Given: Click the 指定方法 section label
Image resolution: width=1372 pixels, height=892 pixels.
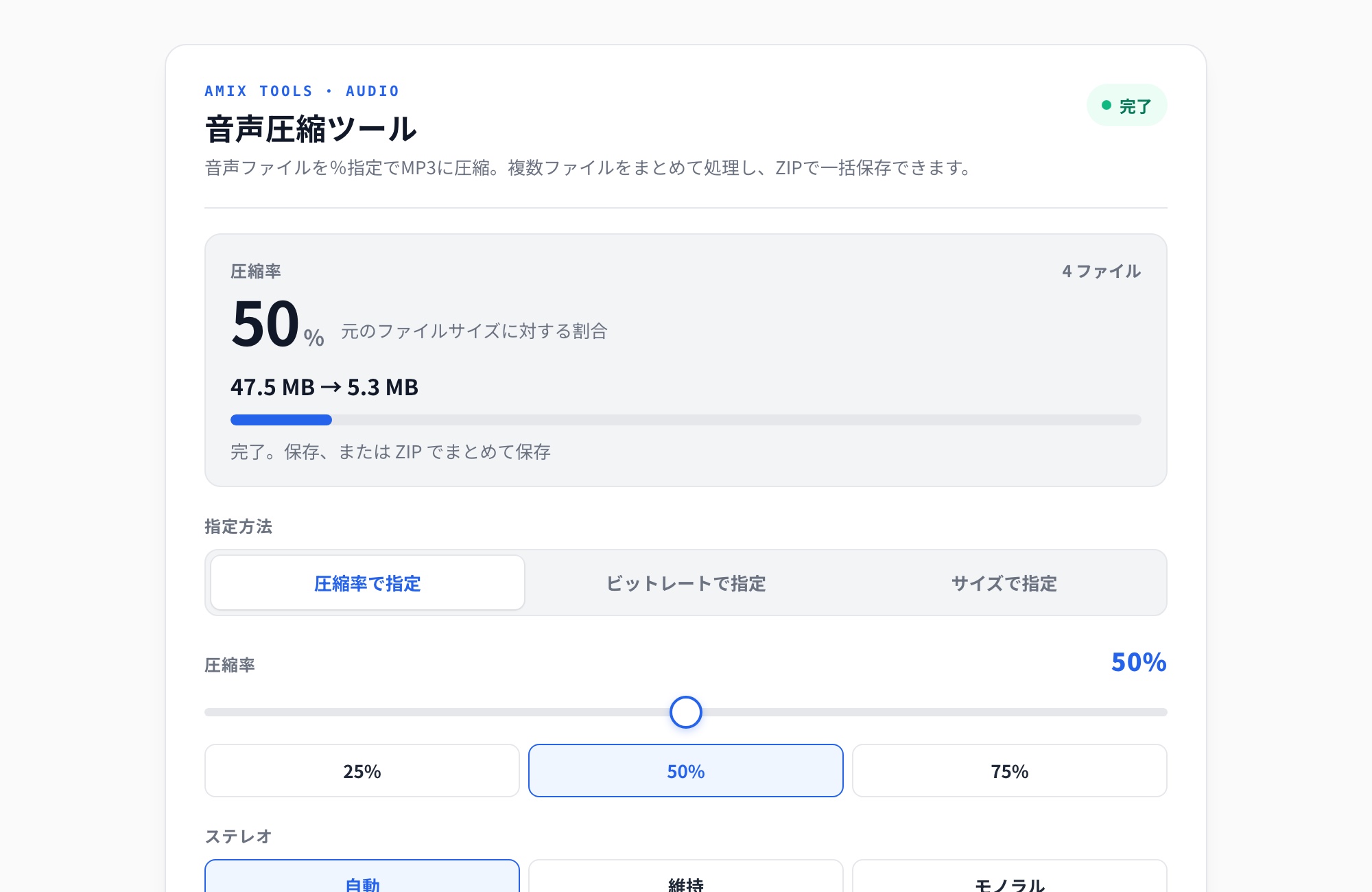Looking at the screenshot, I should [x=238, y=526].
